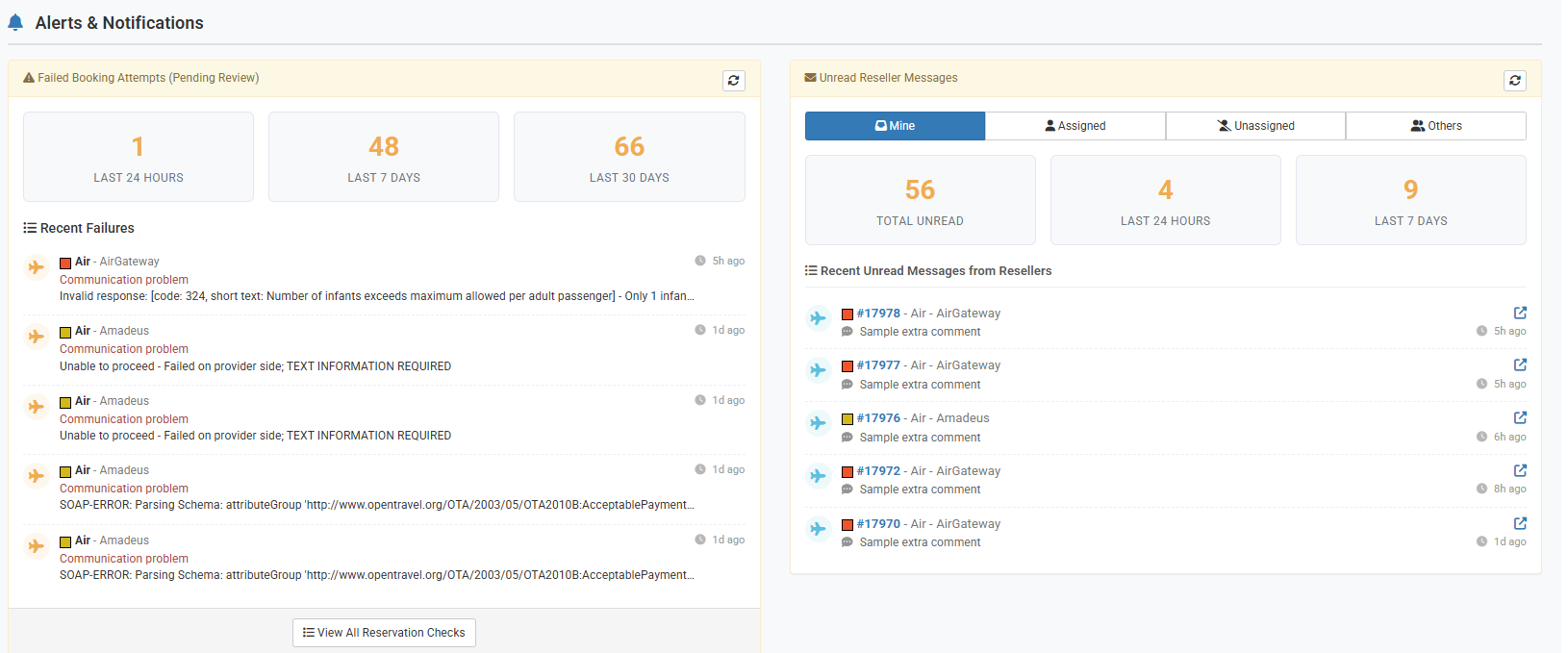Open message link #17977
1568x653 pixels.
tap(878, 365)
